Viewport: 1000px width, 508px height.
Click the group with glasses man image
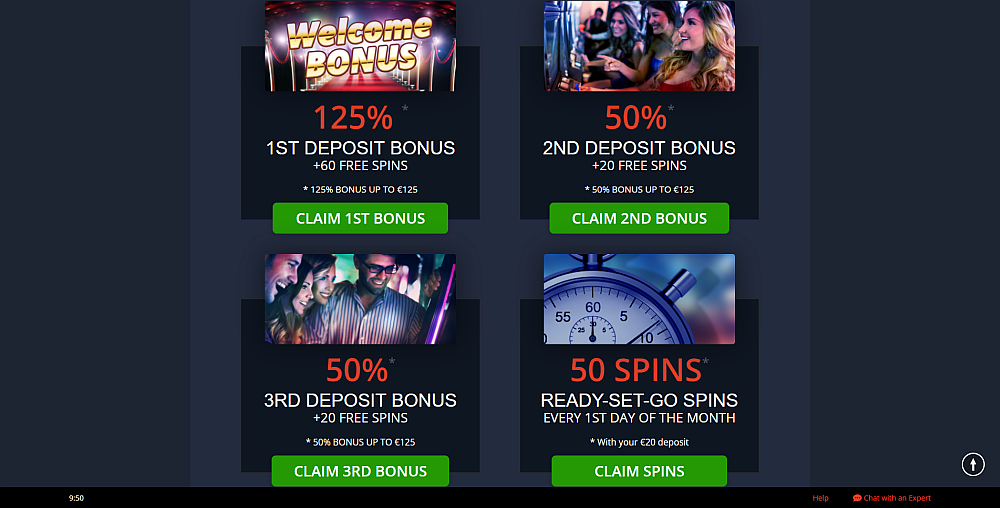(x=360, y=299)
